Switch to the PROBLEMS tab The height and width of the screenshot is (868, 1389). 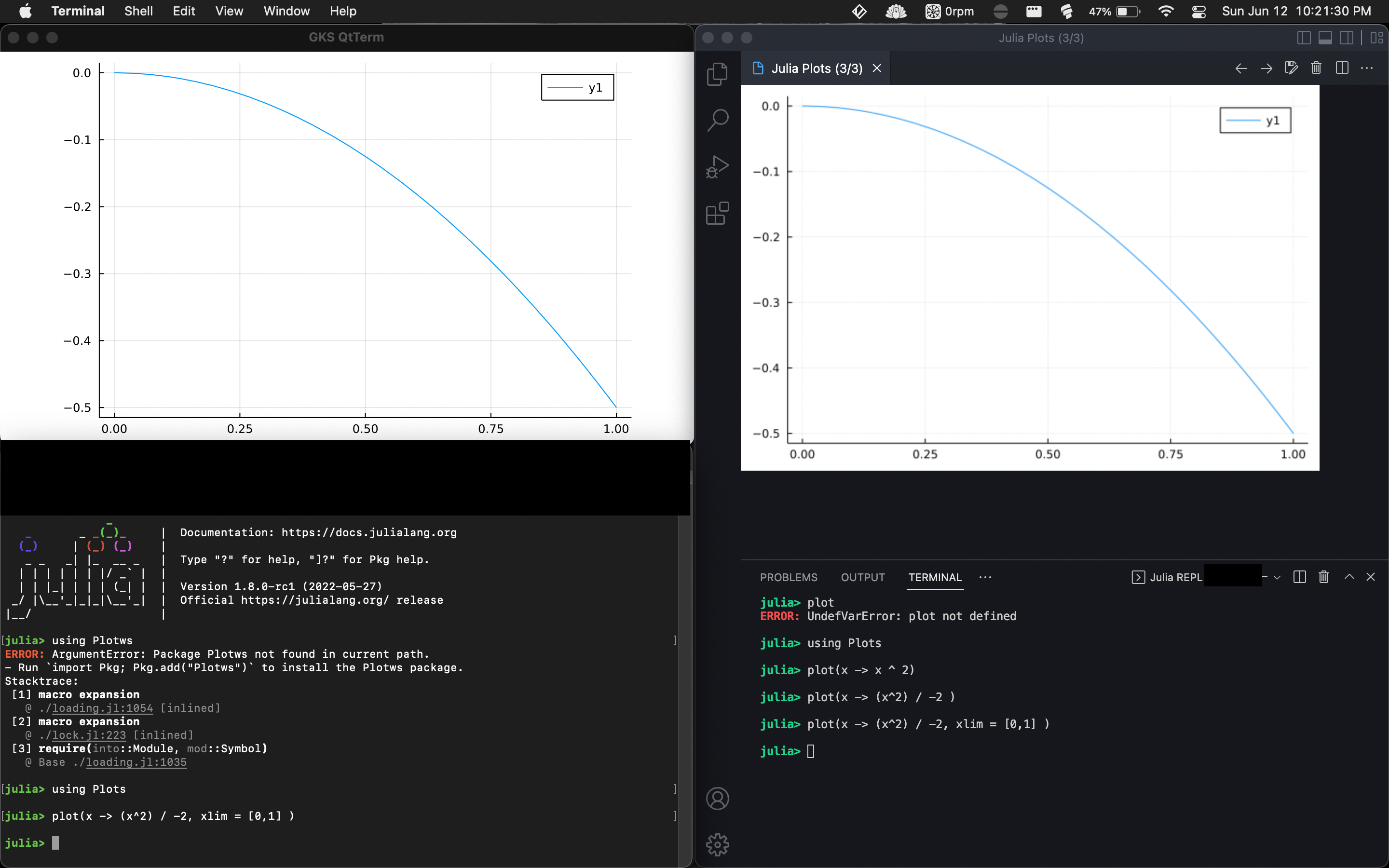789,578
